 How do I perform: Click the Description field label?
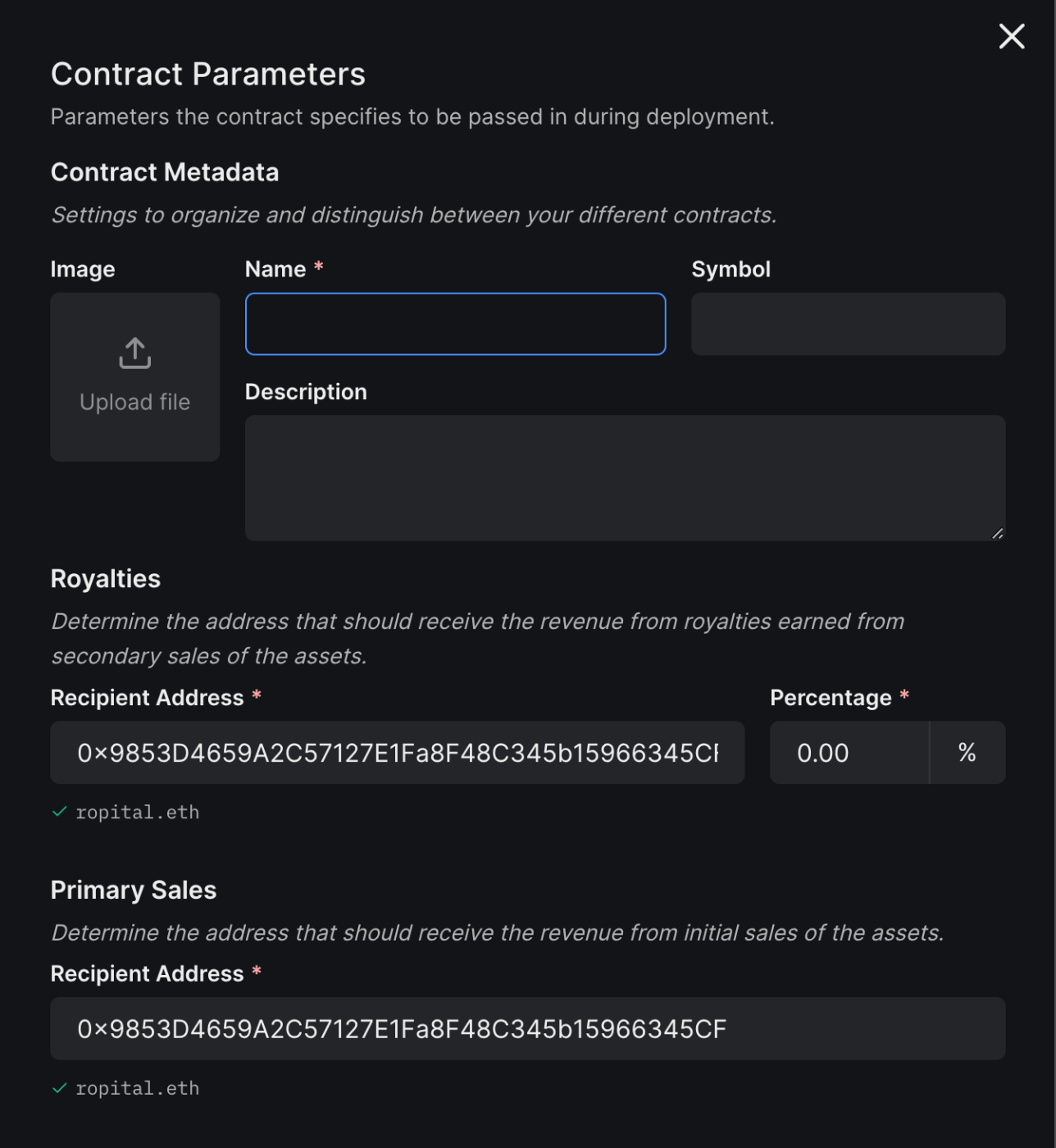point(306,392)
